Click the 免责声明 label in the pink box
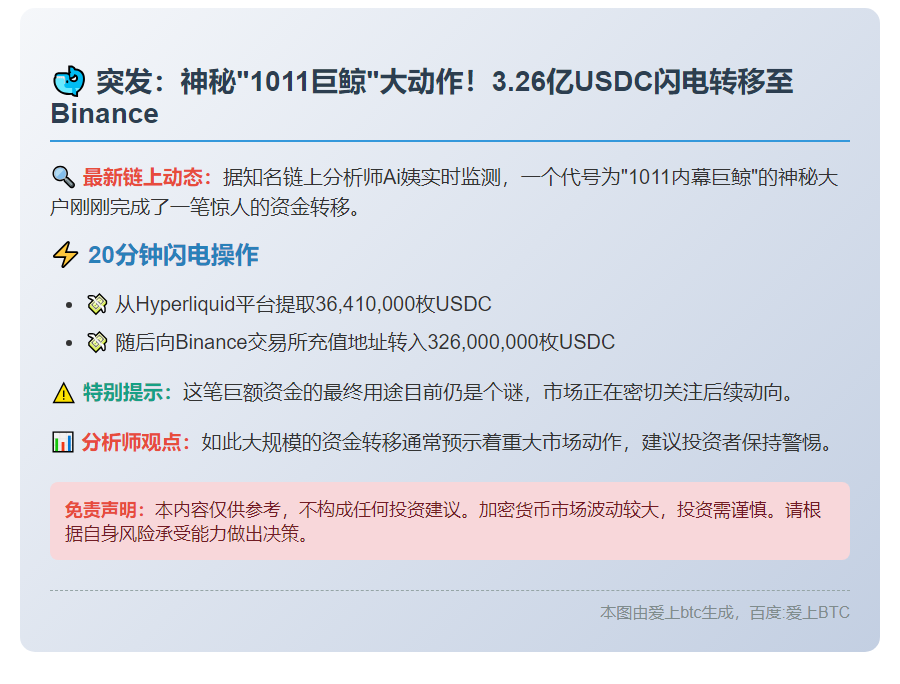The image size is (900, 684). (105, 510)
